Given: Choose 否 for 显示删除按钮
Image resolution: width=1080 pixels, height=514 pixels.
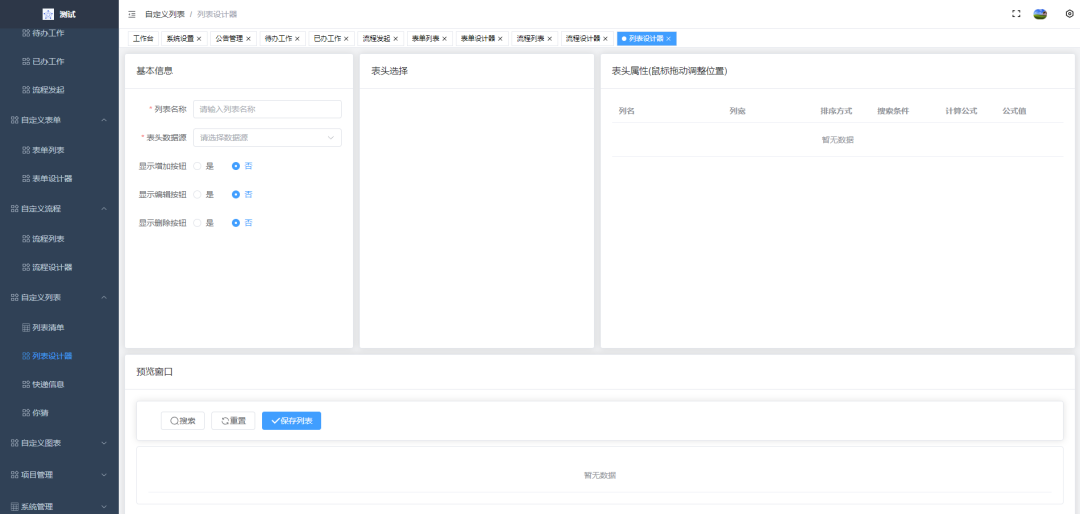Looking at the screenshot, I should (x=236, y=223).
